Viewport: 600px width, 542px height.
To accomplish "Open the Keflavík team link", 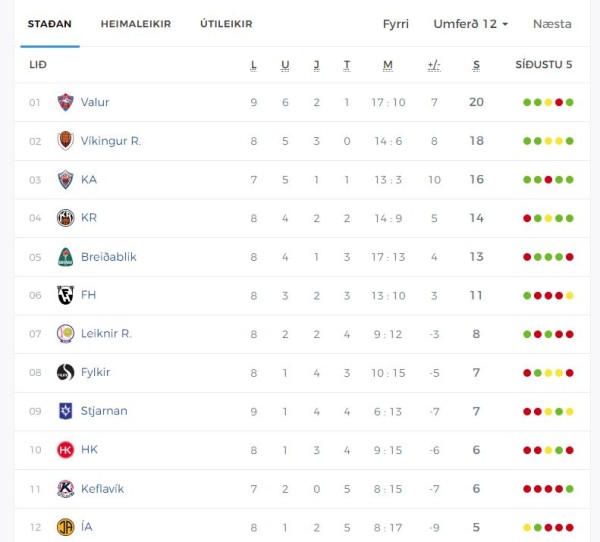I will 103,489.
